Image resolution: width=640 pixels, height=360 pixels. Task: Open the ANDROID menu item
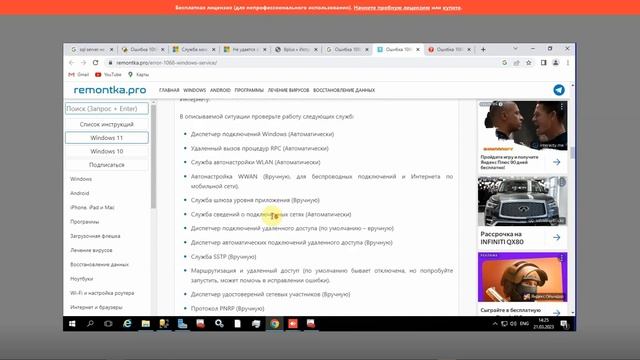220,90
